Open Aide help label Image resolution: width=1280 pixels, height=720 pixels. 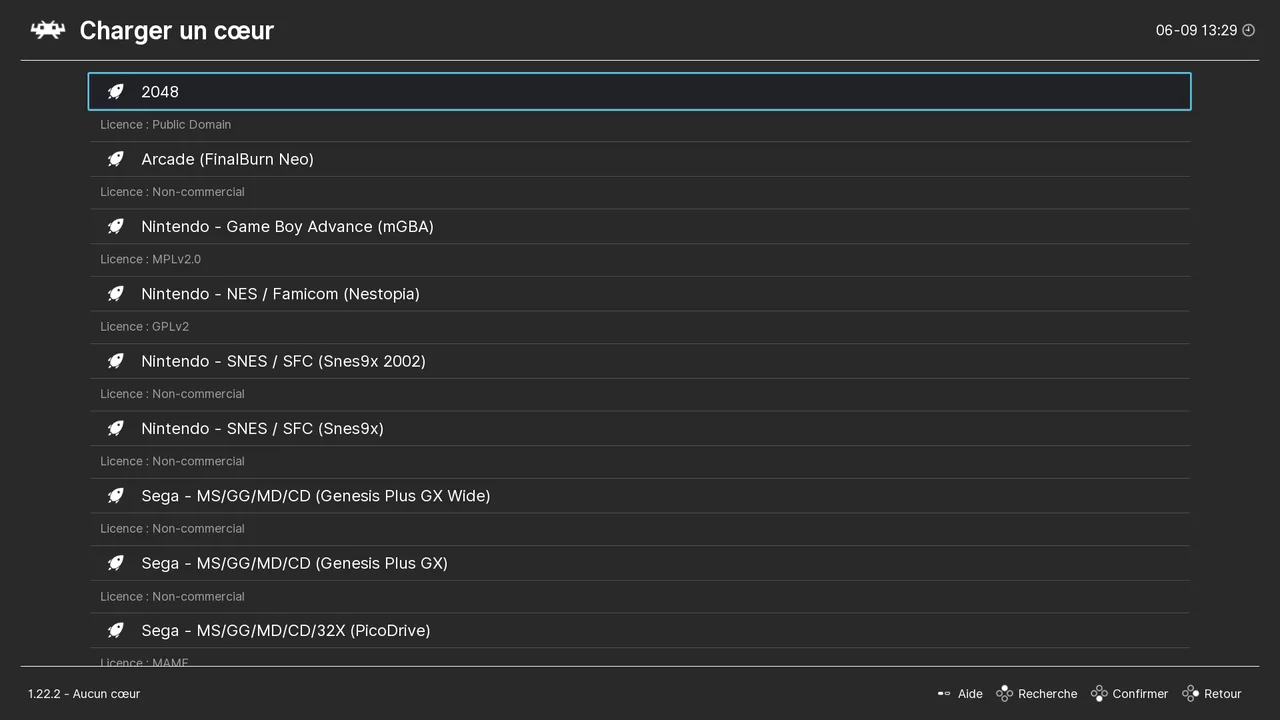coord(970,693)
